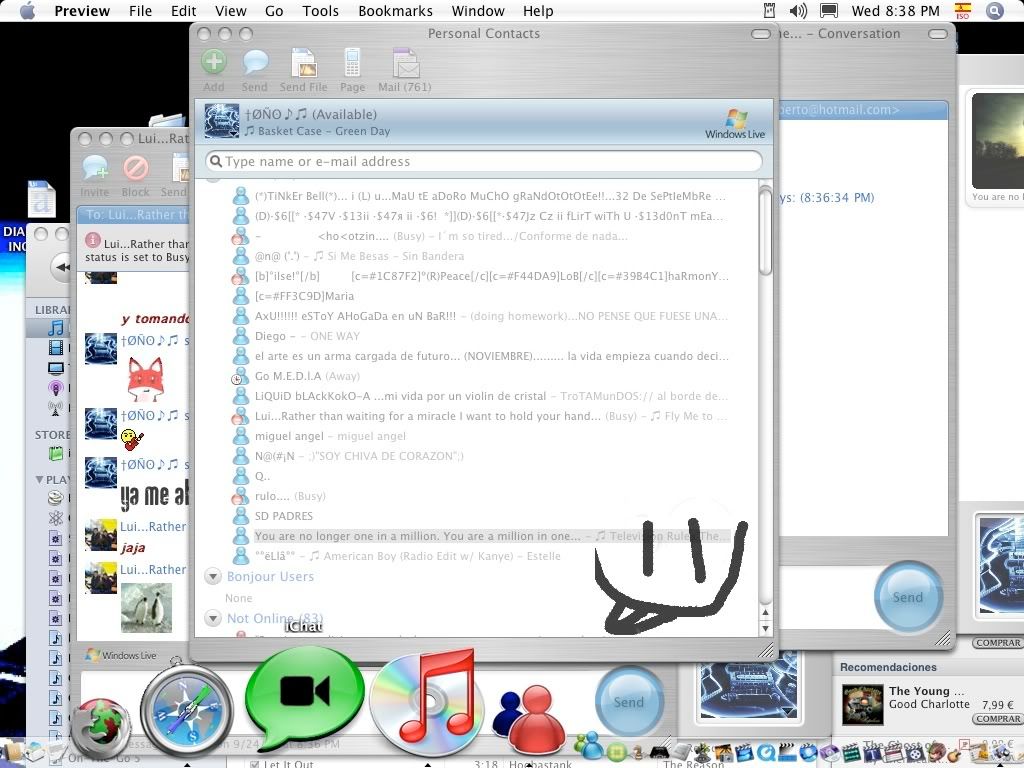Image resolution: width=1024 pixels, height=768 pixels.
Task: Select contact Go M.E.D.I.A (Away)
Action: 482,376
